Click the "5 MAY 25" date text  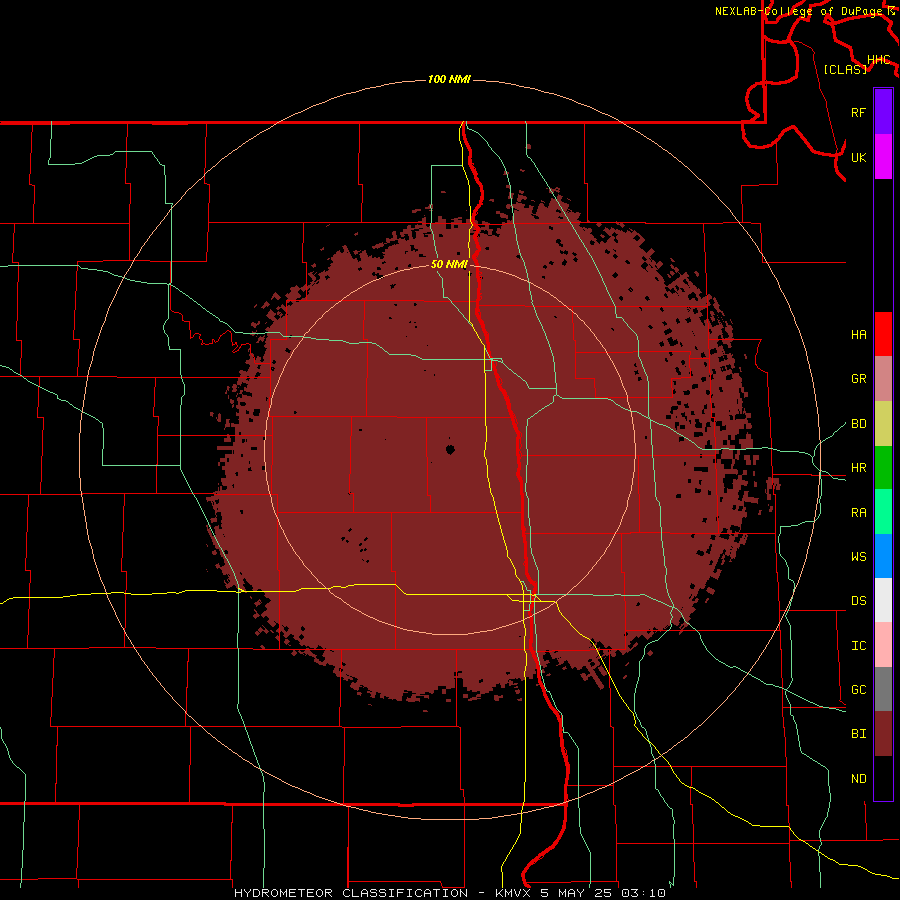click(x=577, y=893)
